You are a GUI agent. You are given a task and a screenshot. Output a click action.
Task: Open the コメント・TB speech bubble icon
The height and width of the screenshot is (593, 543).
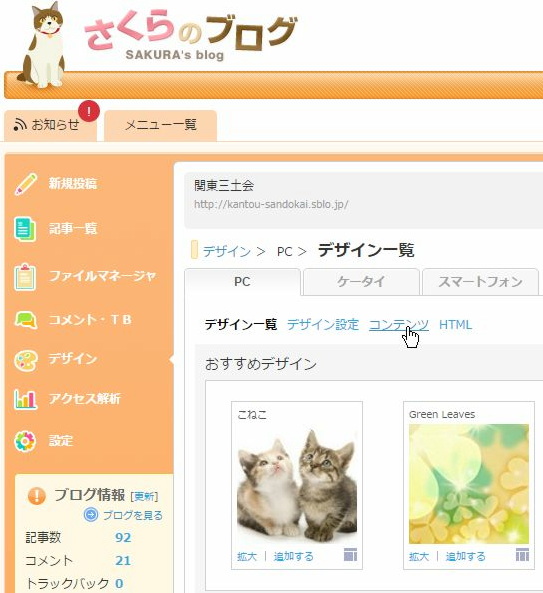point(25,320)
